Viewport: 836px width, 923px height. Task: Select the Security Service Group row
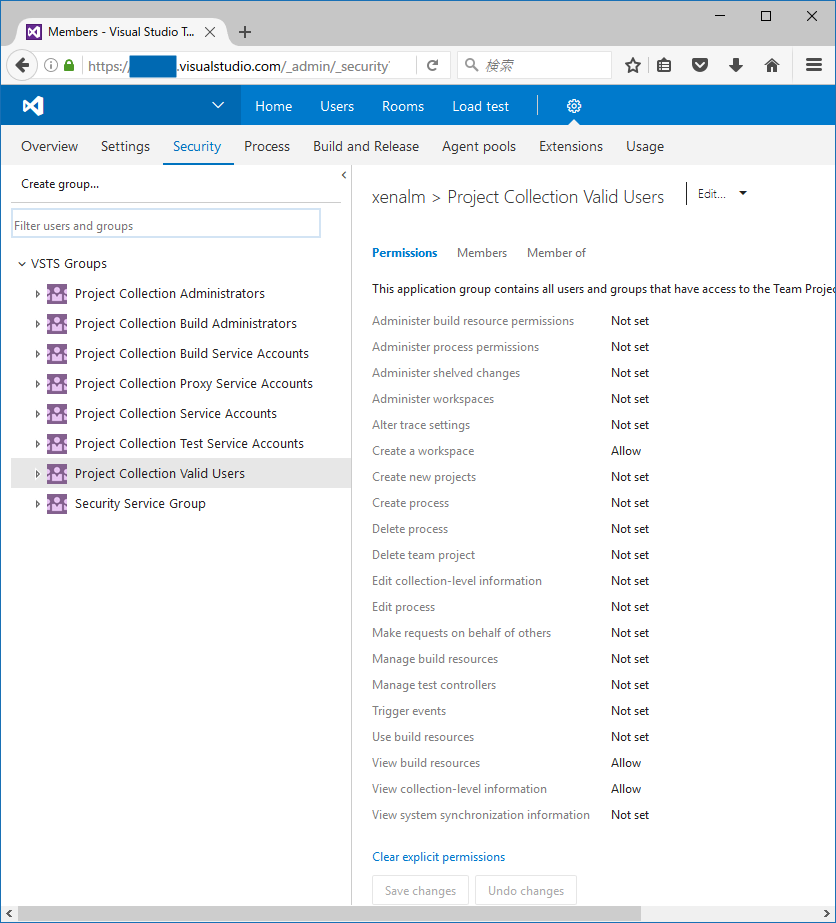[181, 503]
